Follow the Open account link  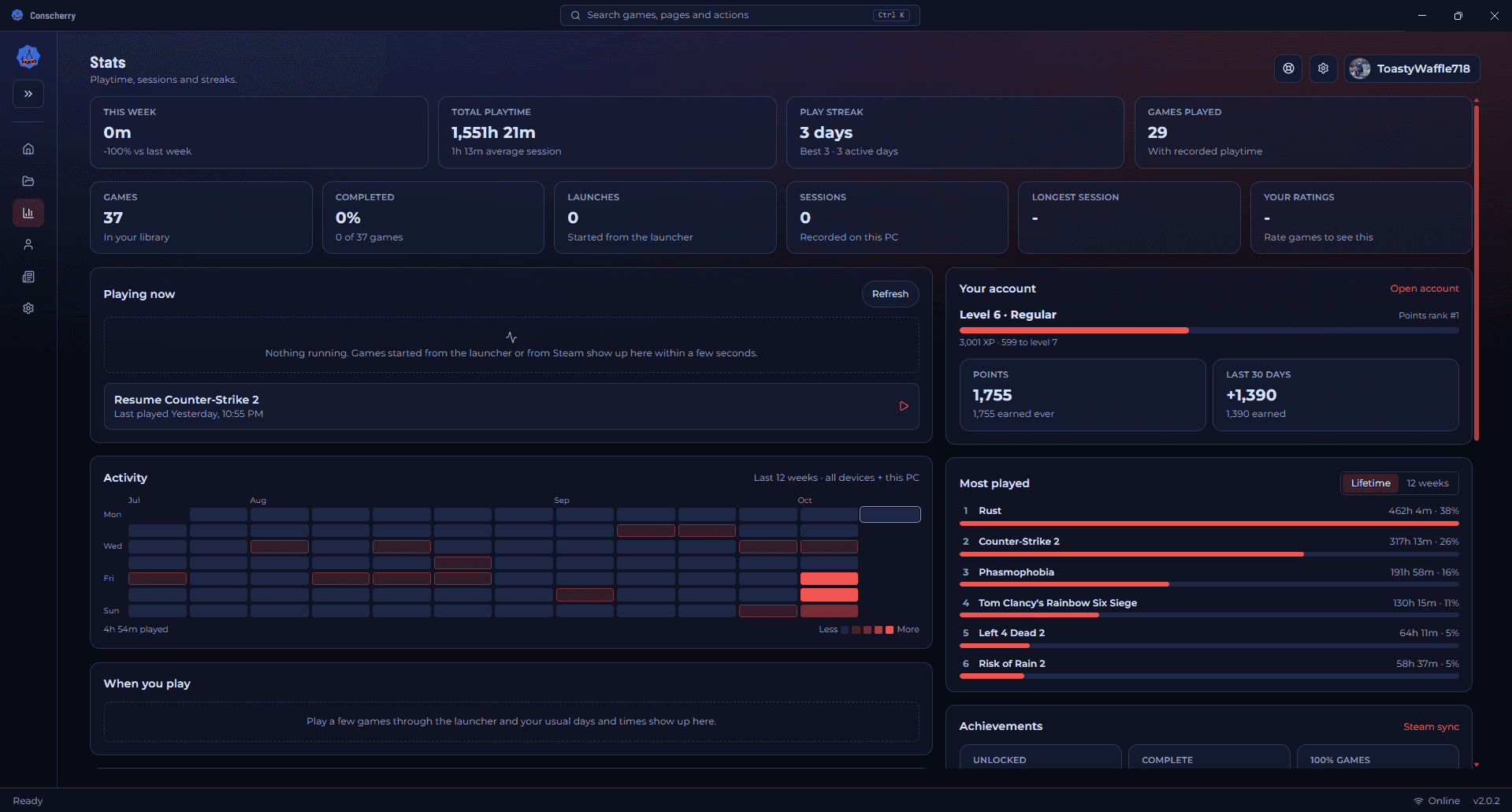pyautogui.click(x=1425, y=289)
